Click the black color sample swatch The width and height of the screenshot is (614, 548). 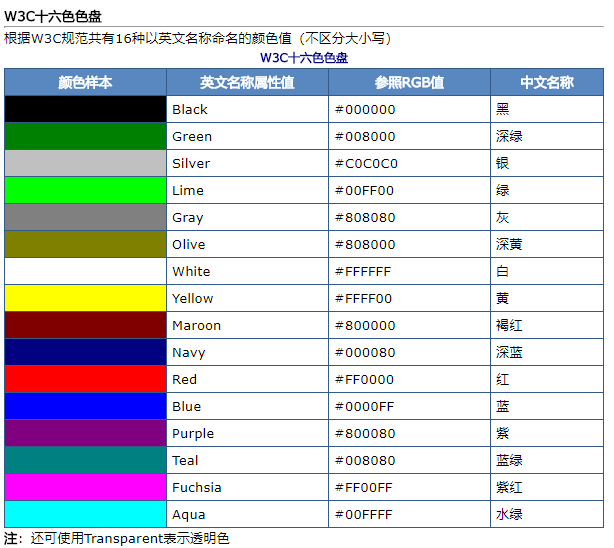86,109
